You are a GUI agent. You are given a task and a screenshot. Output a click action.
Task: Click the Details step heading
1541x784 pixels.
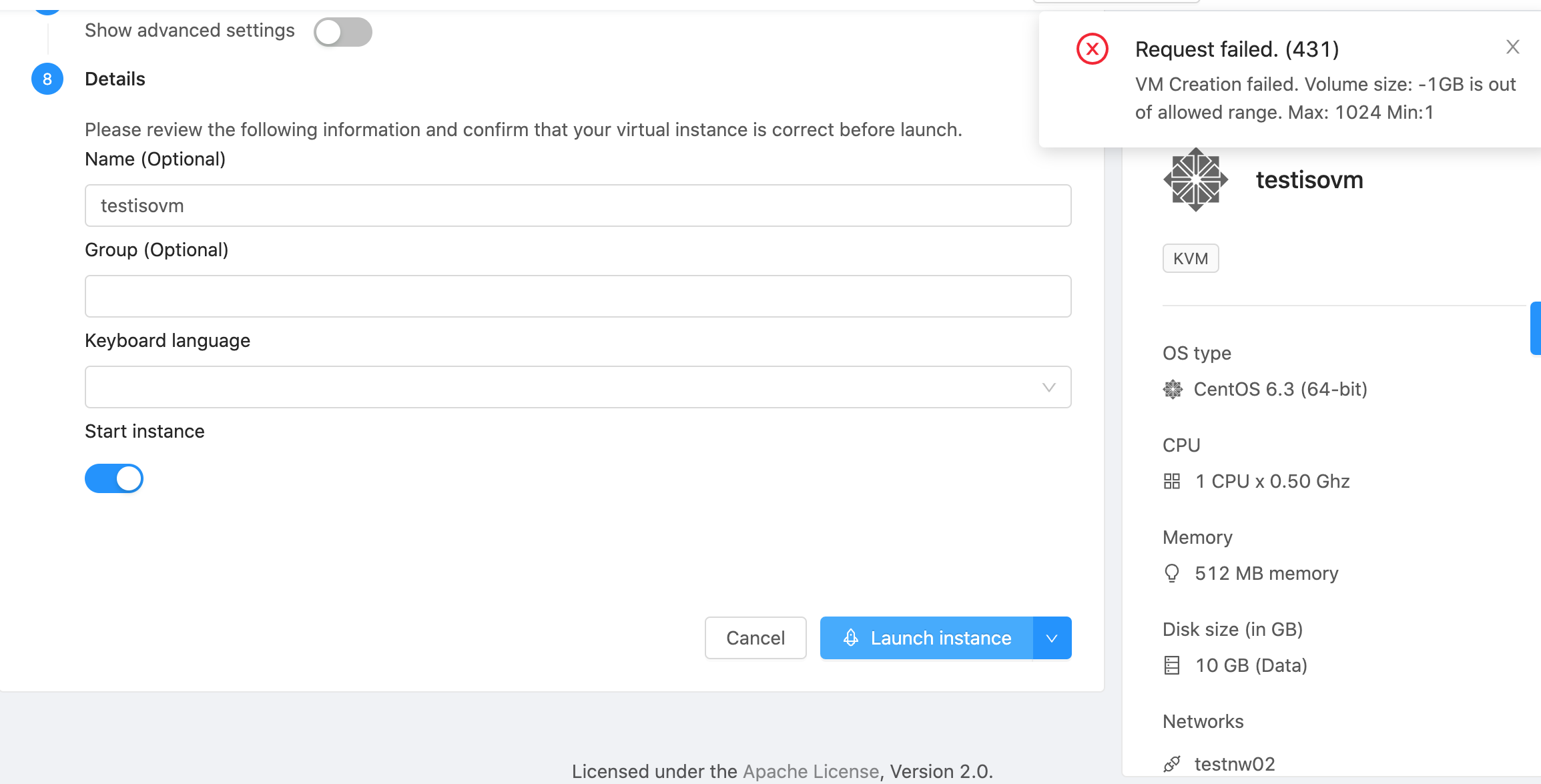click(x=115, y=79)
